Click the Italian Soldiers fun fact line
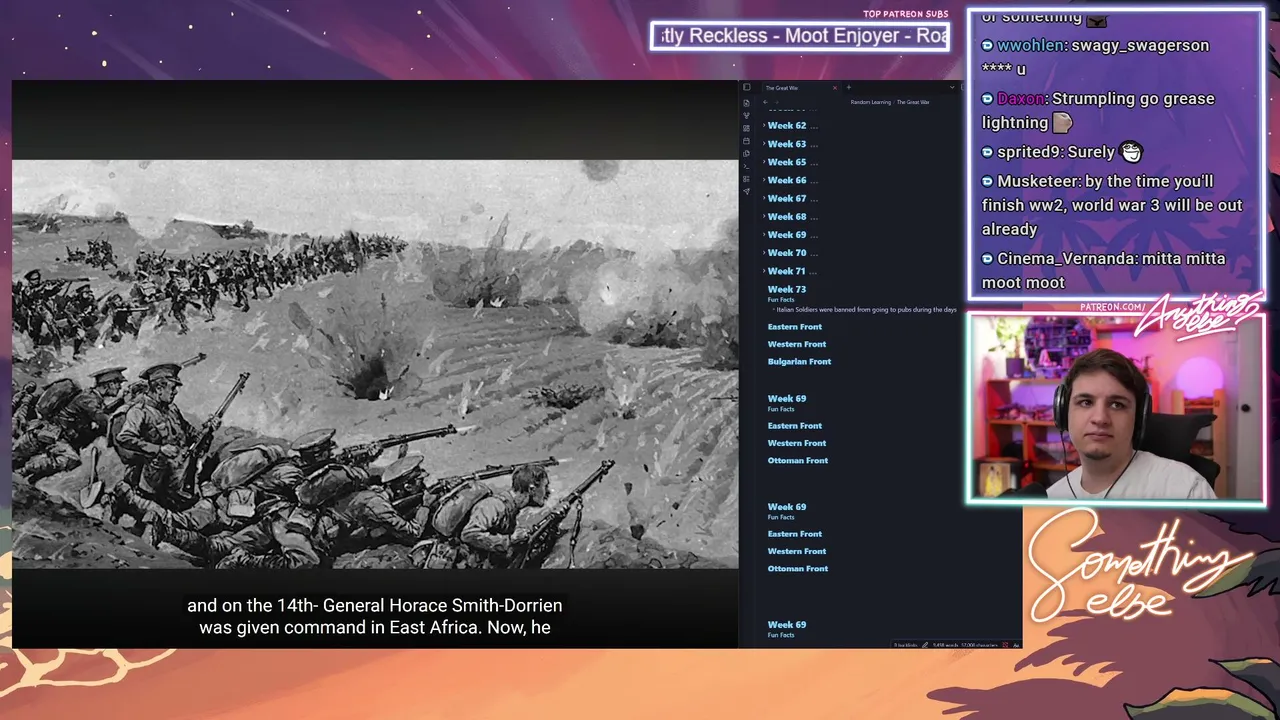 866,310
